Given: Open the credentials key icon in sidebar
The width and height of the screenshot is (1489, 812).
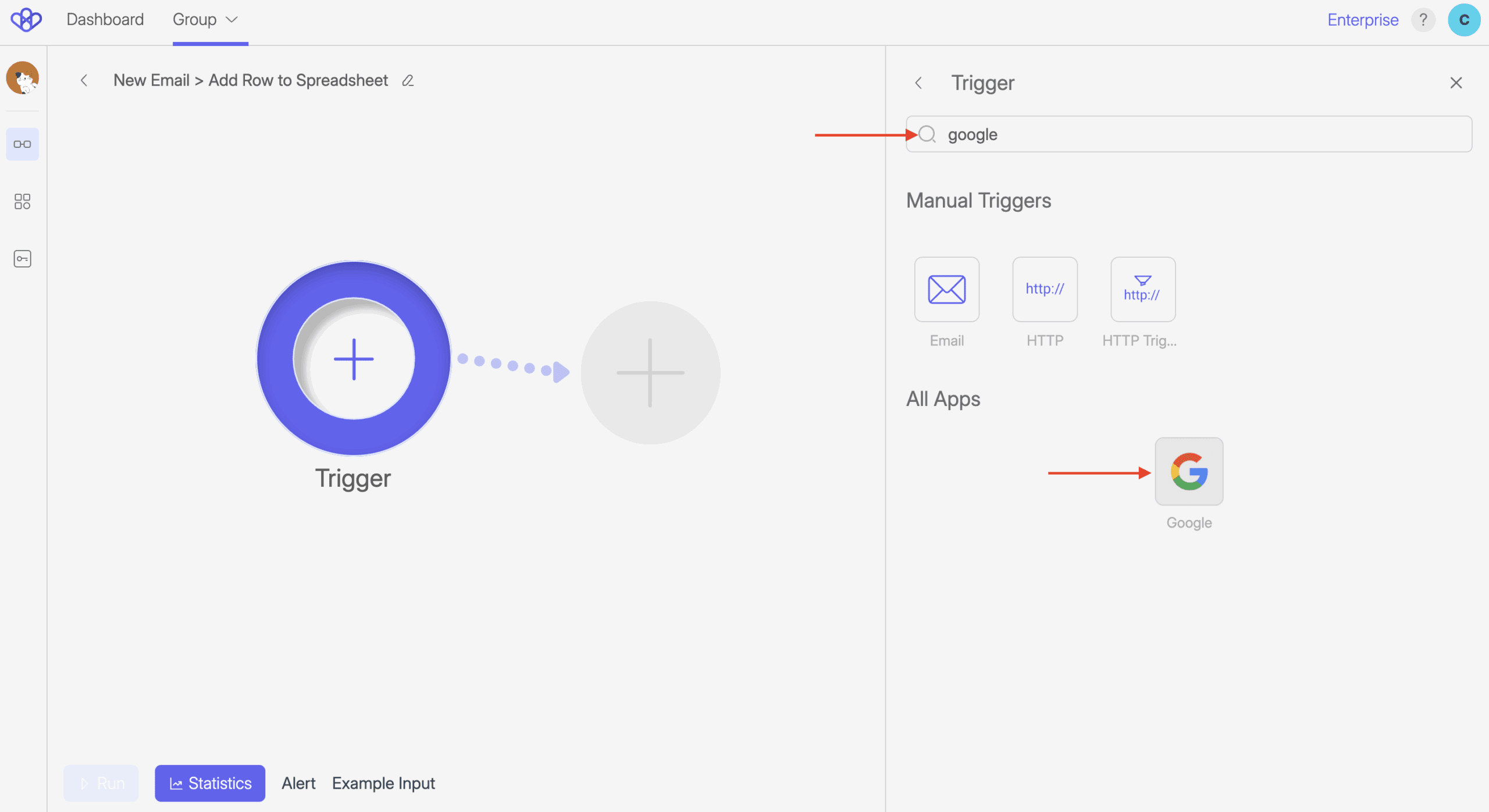Looking at the screenshot, I should coord(22,259).
